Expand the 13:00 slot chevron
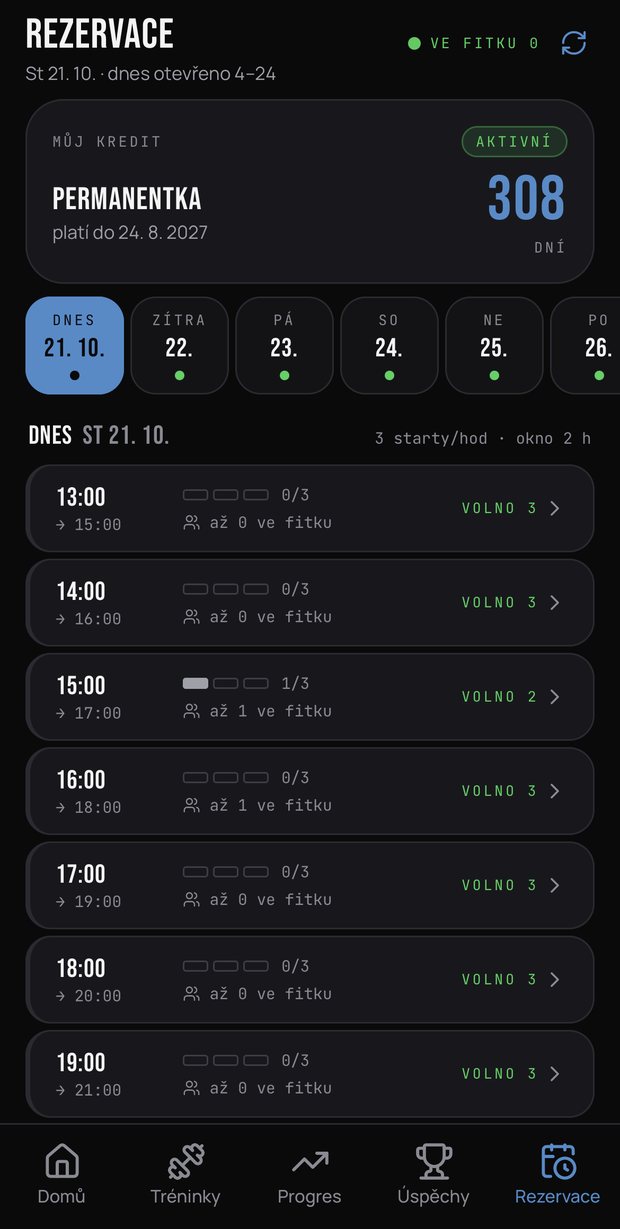620x1229 pixels. 556,508
